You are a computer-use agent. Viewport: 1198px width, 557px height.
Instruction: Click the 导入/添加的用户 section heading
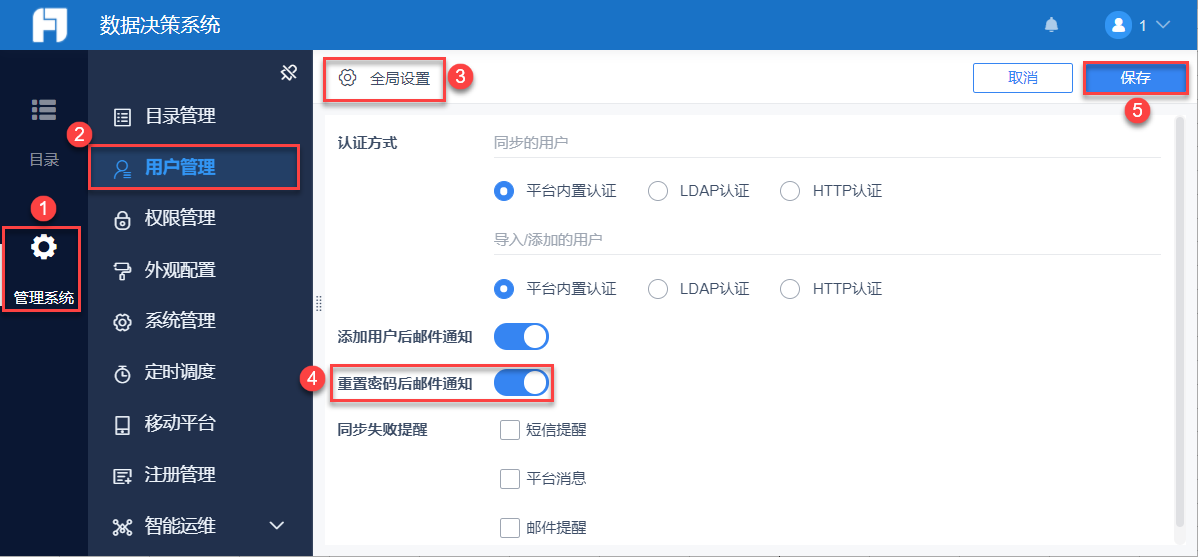(x=549, y=240)
